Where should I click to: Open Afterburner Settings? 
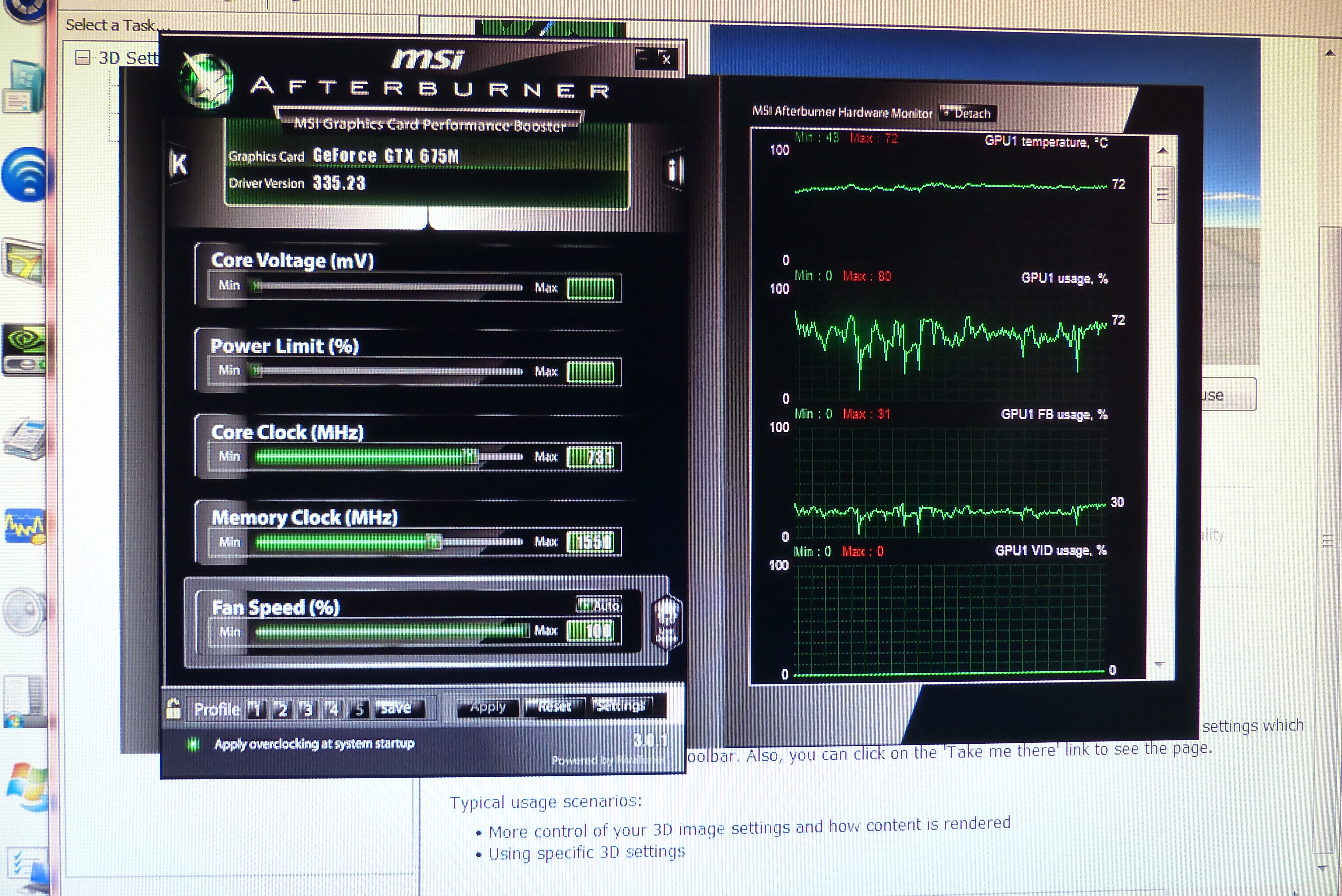(621, 706)
